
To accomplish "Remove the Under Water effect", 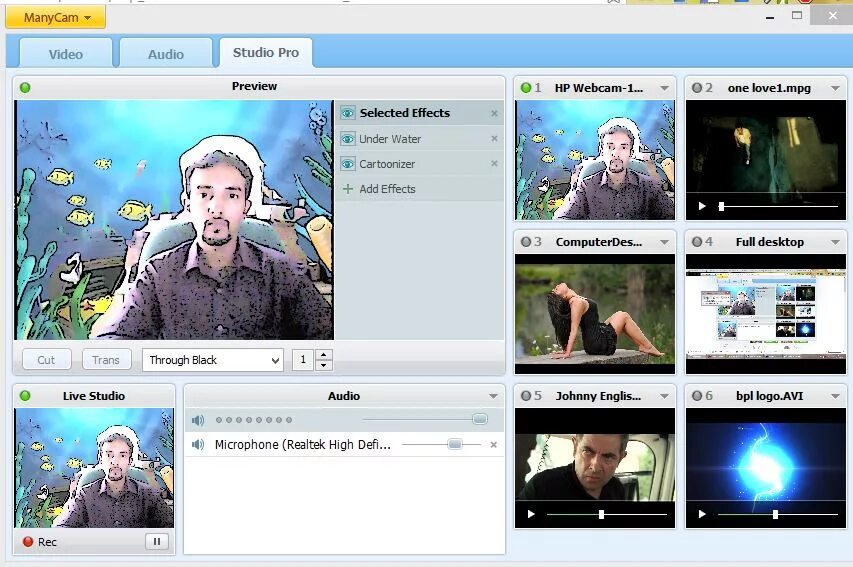I will click(494, 139).
